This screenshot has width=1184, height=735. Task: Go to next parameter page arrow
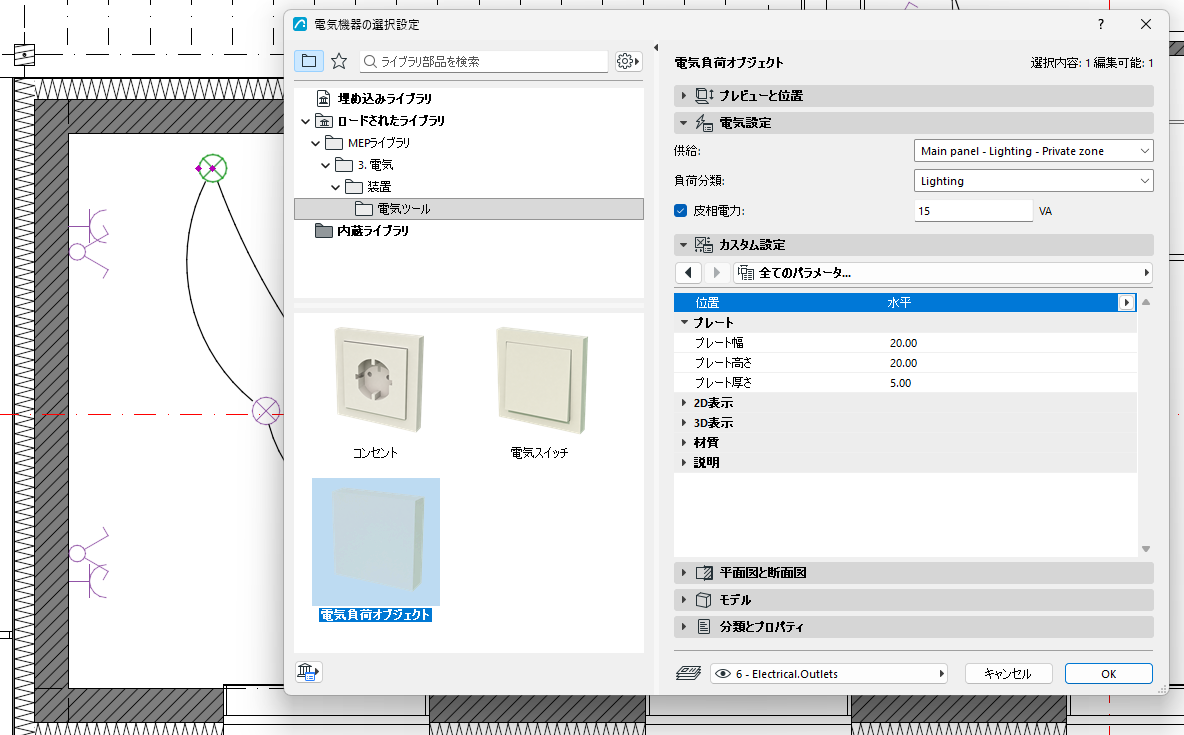[717, 273]
